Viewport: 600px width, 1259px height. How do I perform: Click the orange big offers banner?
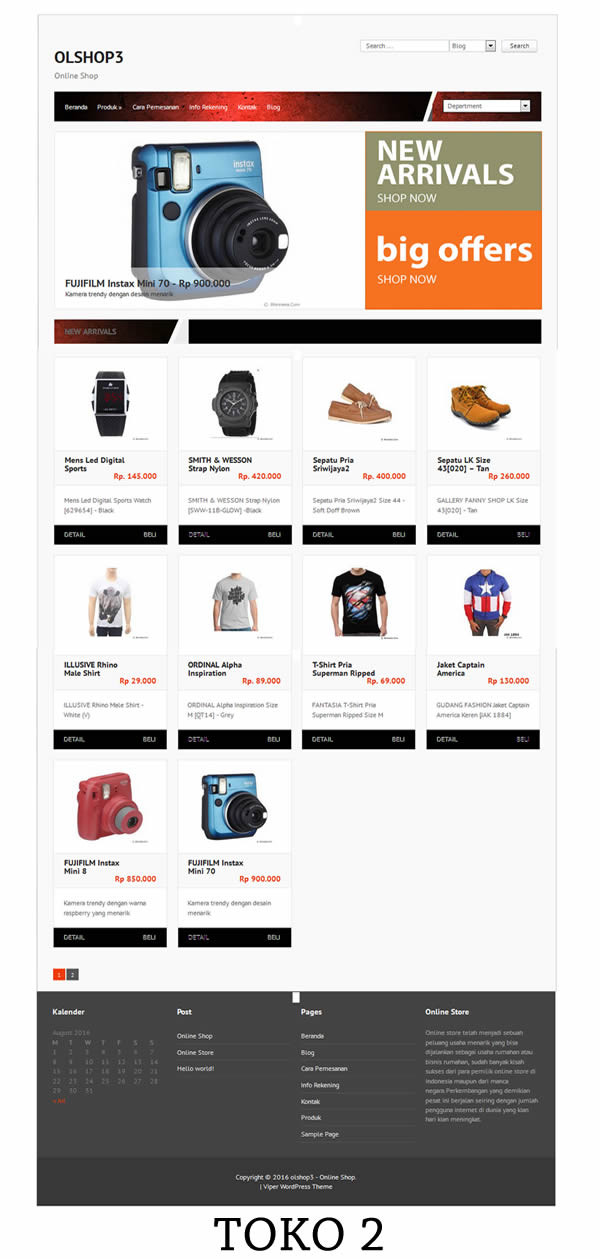pos(453,260)
